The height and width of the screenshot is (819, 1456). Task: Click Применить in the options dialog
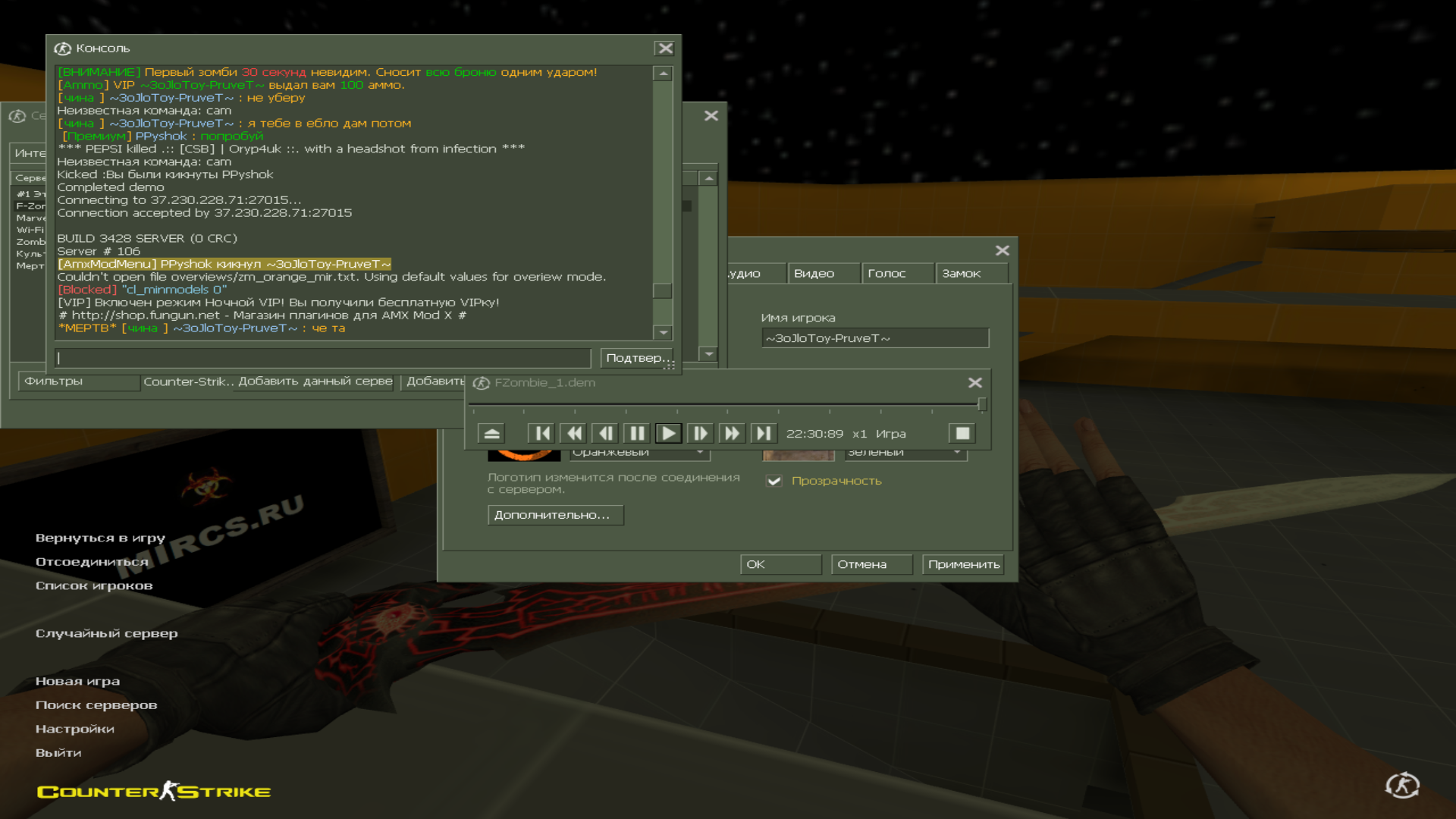[x=963, y=564]
